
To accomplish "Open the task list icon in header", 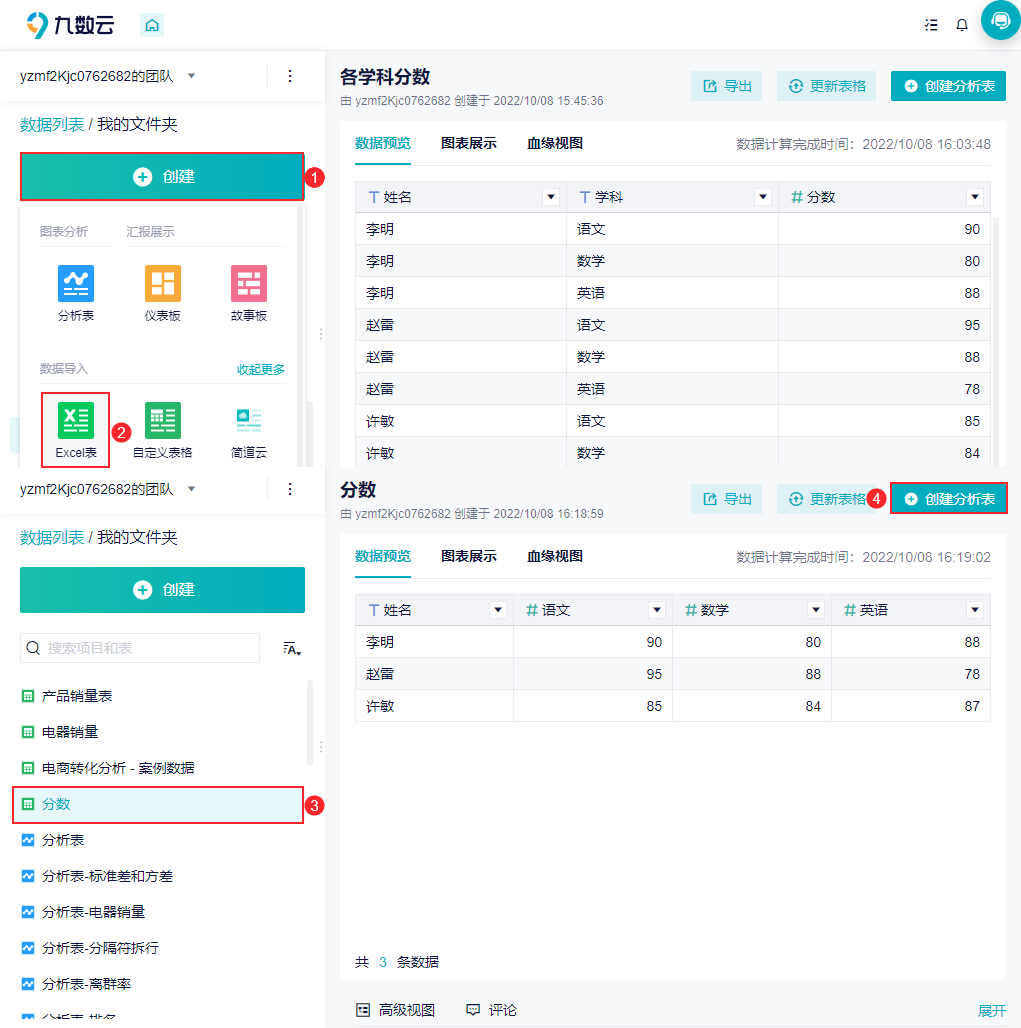I will tap(932, 25).
